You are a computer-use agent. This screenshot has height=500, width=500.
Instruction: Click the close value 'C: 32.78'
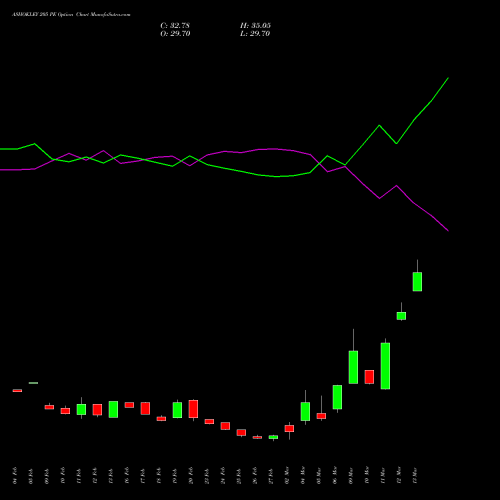[x=175, y=26]
